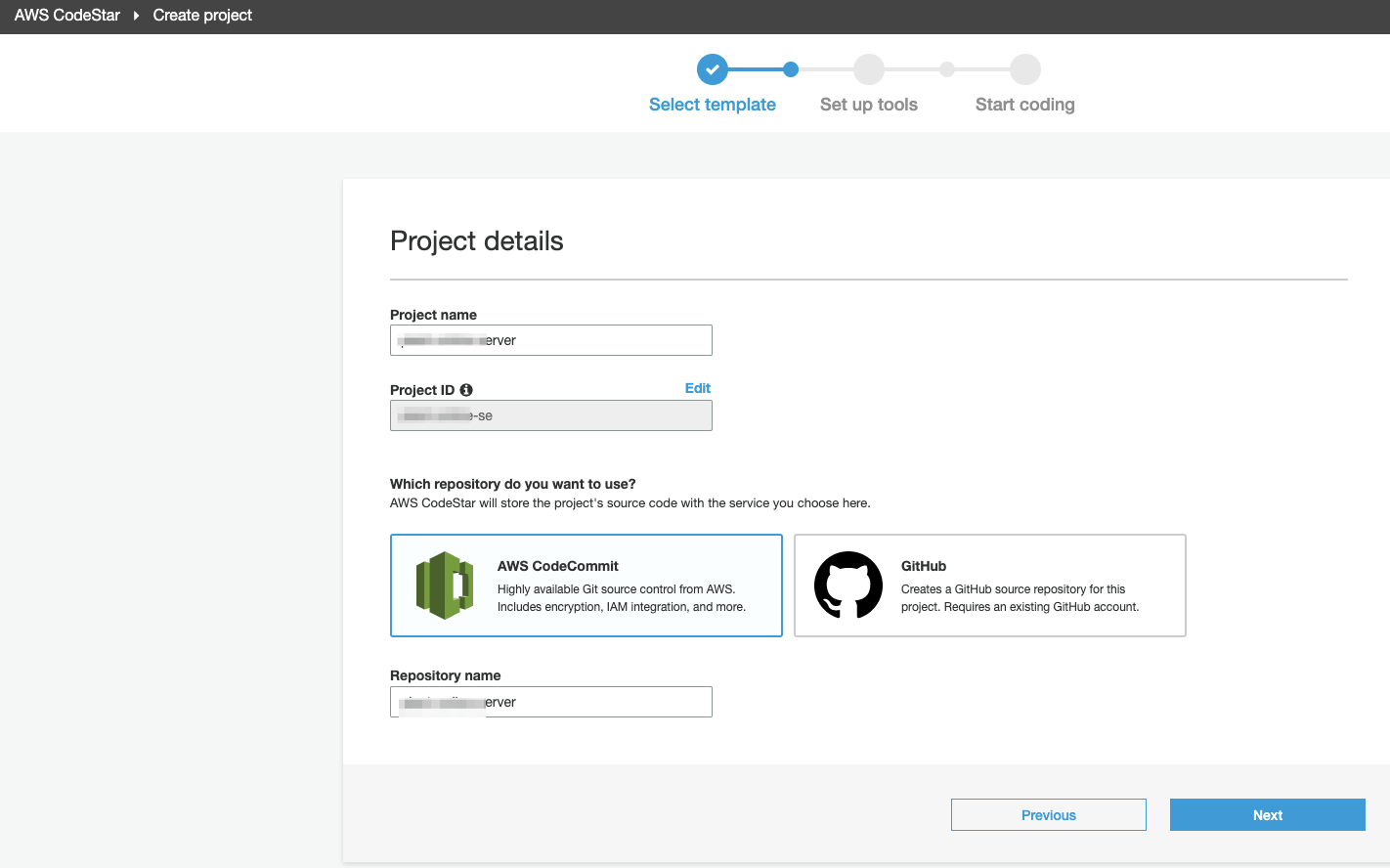The height and width of the screenshot is (868, 1390).
Task: Click the 'Creates a GitHub source repository' description
Action: pos(1020,598)
